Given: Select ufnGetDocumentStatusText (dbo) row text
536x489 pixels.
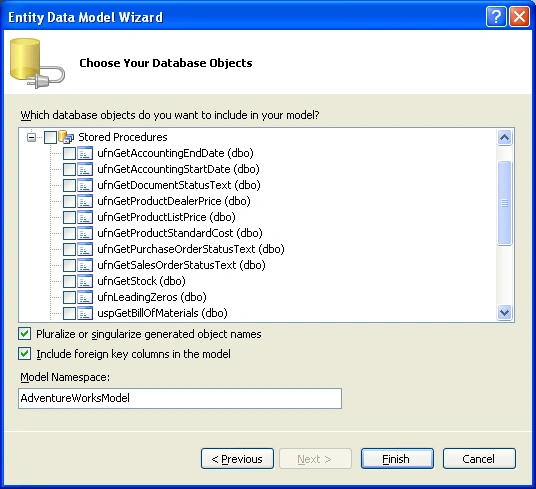Looking at the screenshot, I should (179, 185).
